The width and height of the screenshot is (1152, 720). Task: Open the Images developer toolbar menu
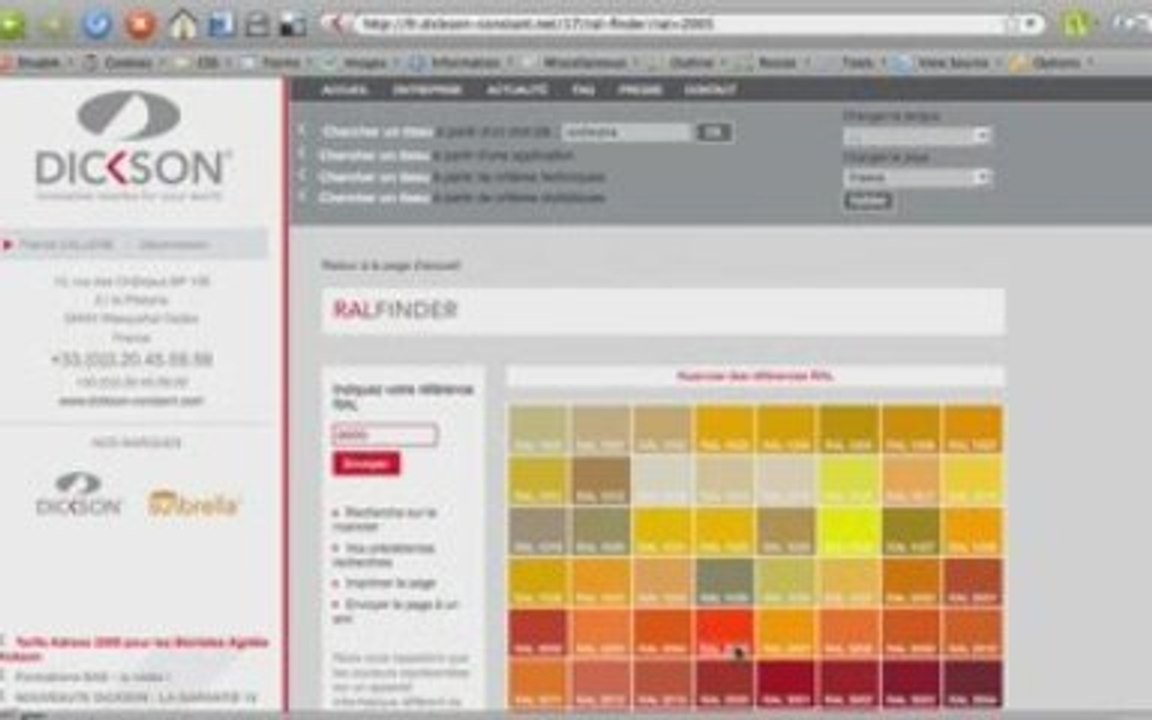coord(360,63)
